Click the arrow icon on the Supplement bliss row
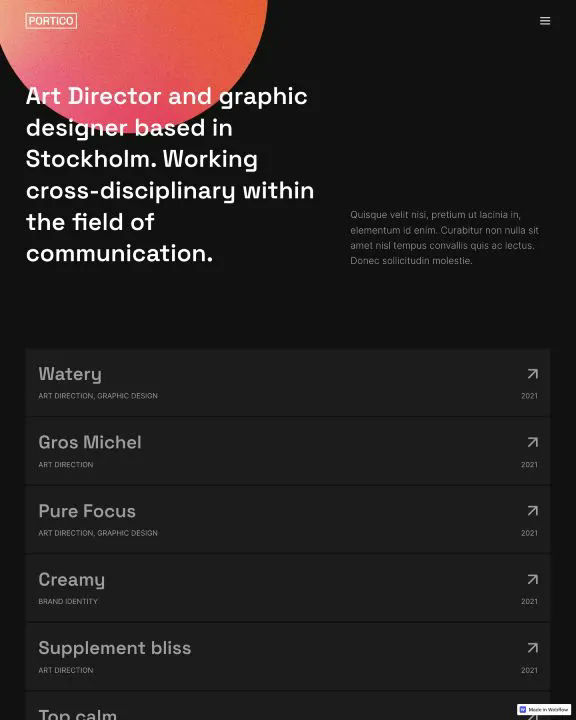576x720 pixels. [532, 648]
